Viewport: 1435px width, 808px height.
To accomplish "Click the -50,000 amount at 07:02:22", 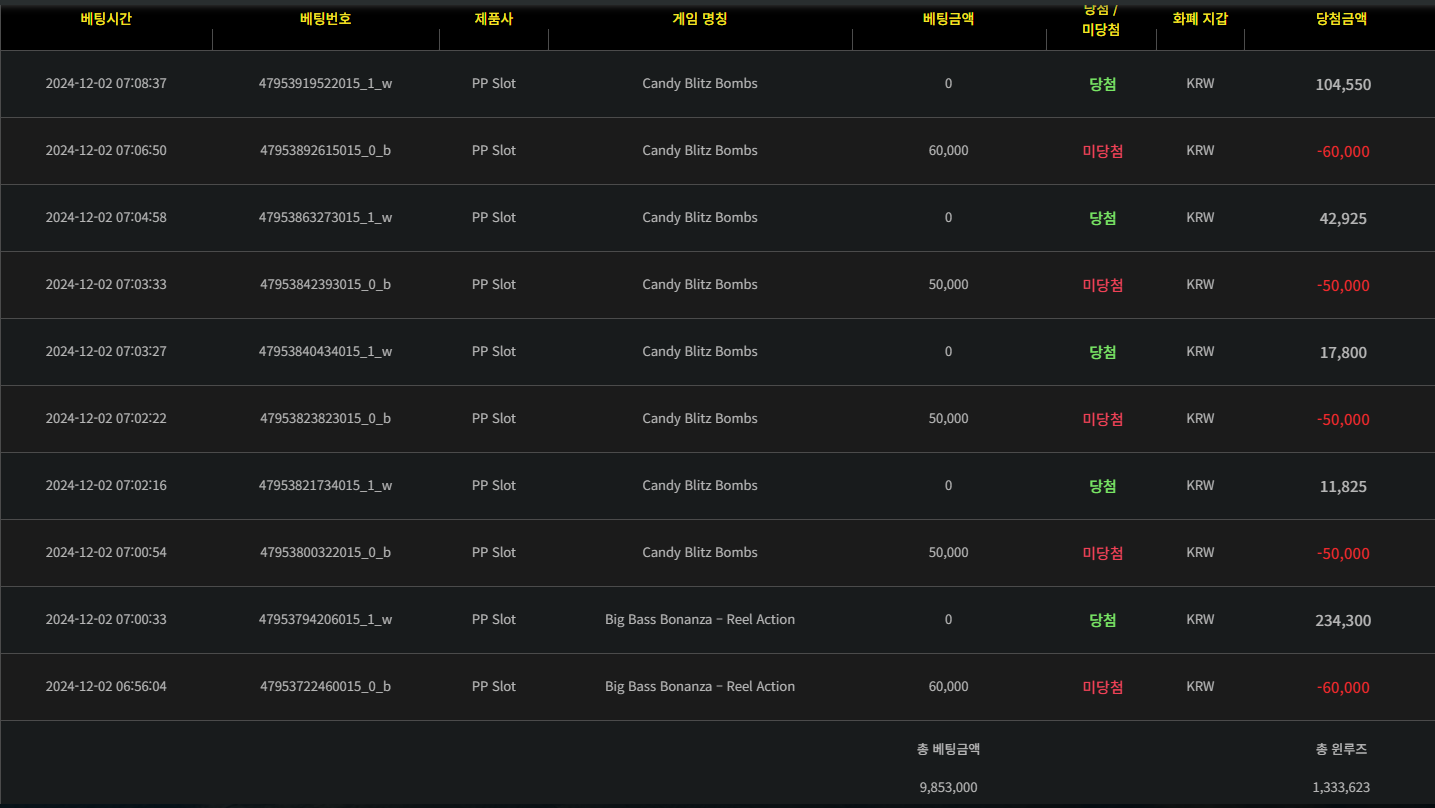I will click(x=1343, y=420).
